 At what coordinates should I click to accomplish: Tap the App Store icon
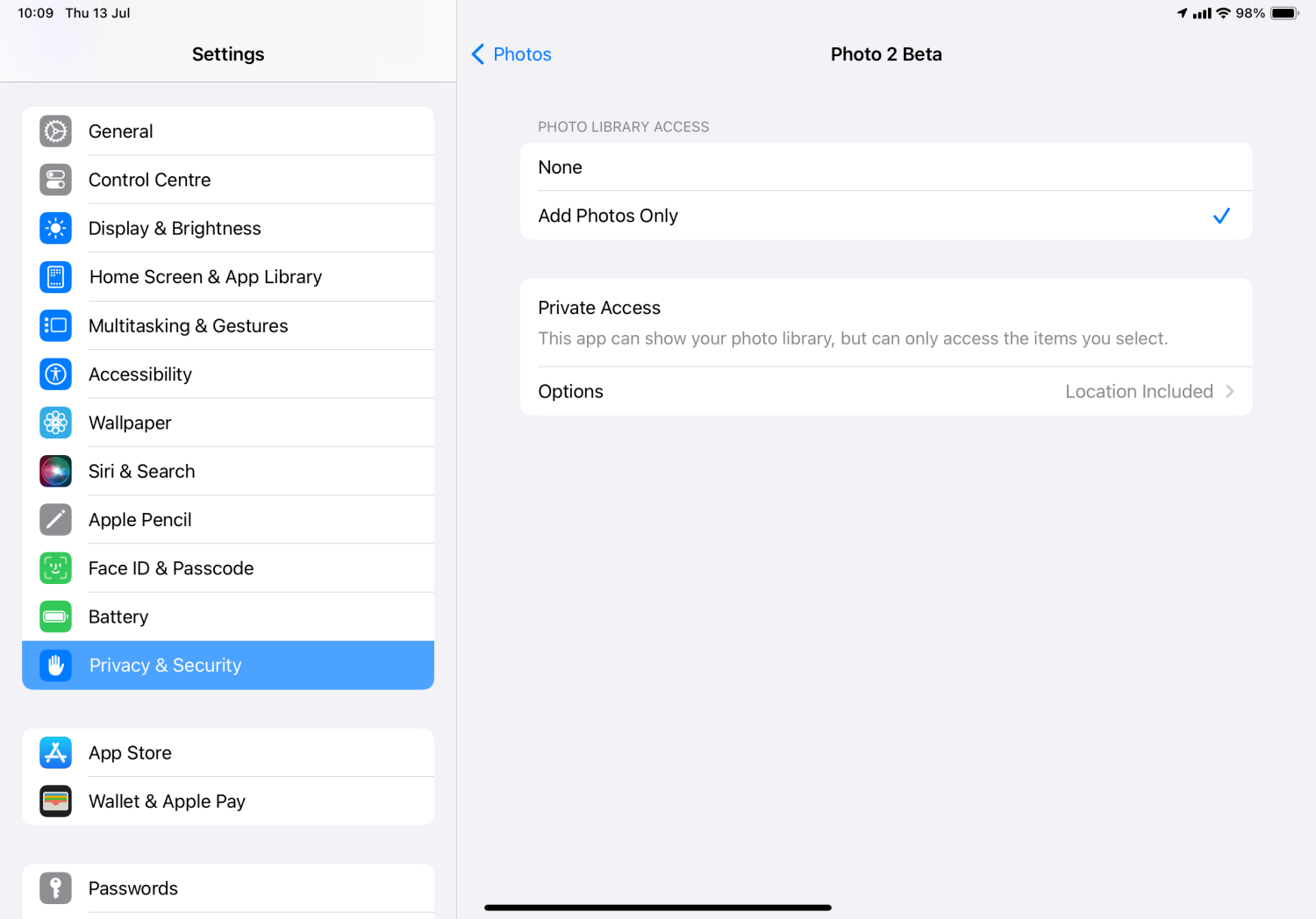(x=55, y=753)
